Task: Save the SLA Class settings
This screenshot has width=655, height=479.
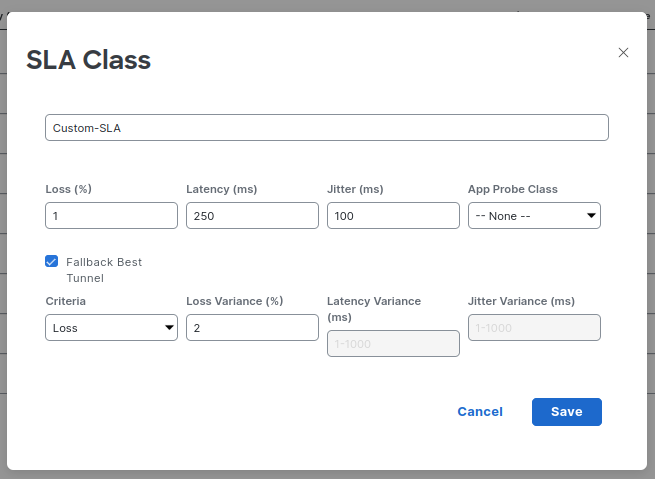Action: tap(566, 412)
